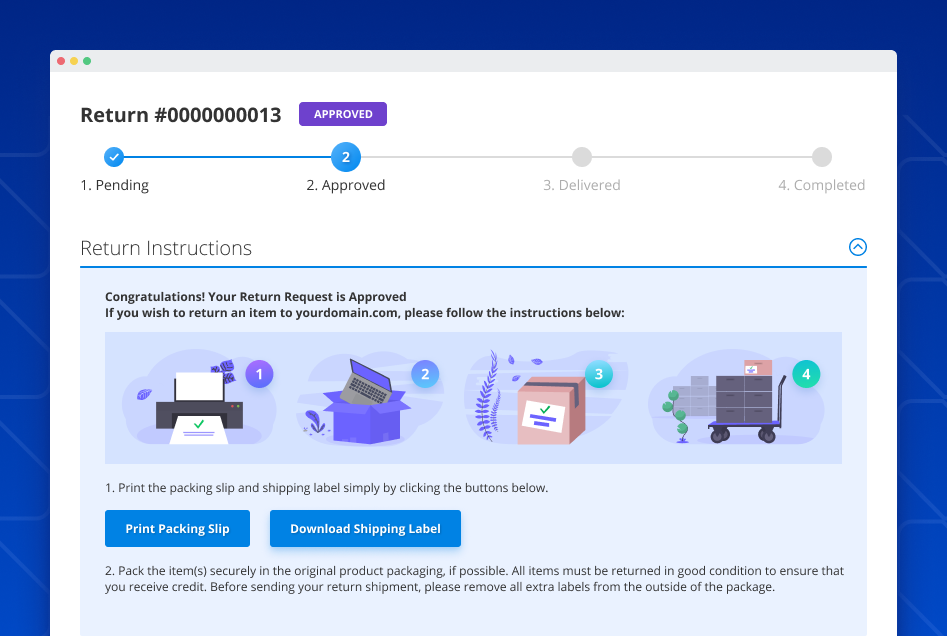This screenshot has height=636, width=947.
Task: Collapse the Return Instructions section chevron
Action: [857, 247]
